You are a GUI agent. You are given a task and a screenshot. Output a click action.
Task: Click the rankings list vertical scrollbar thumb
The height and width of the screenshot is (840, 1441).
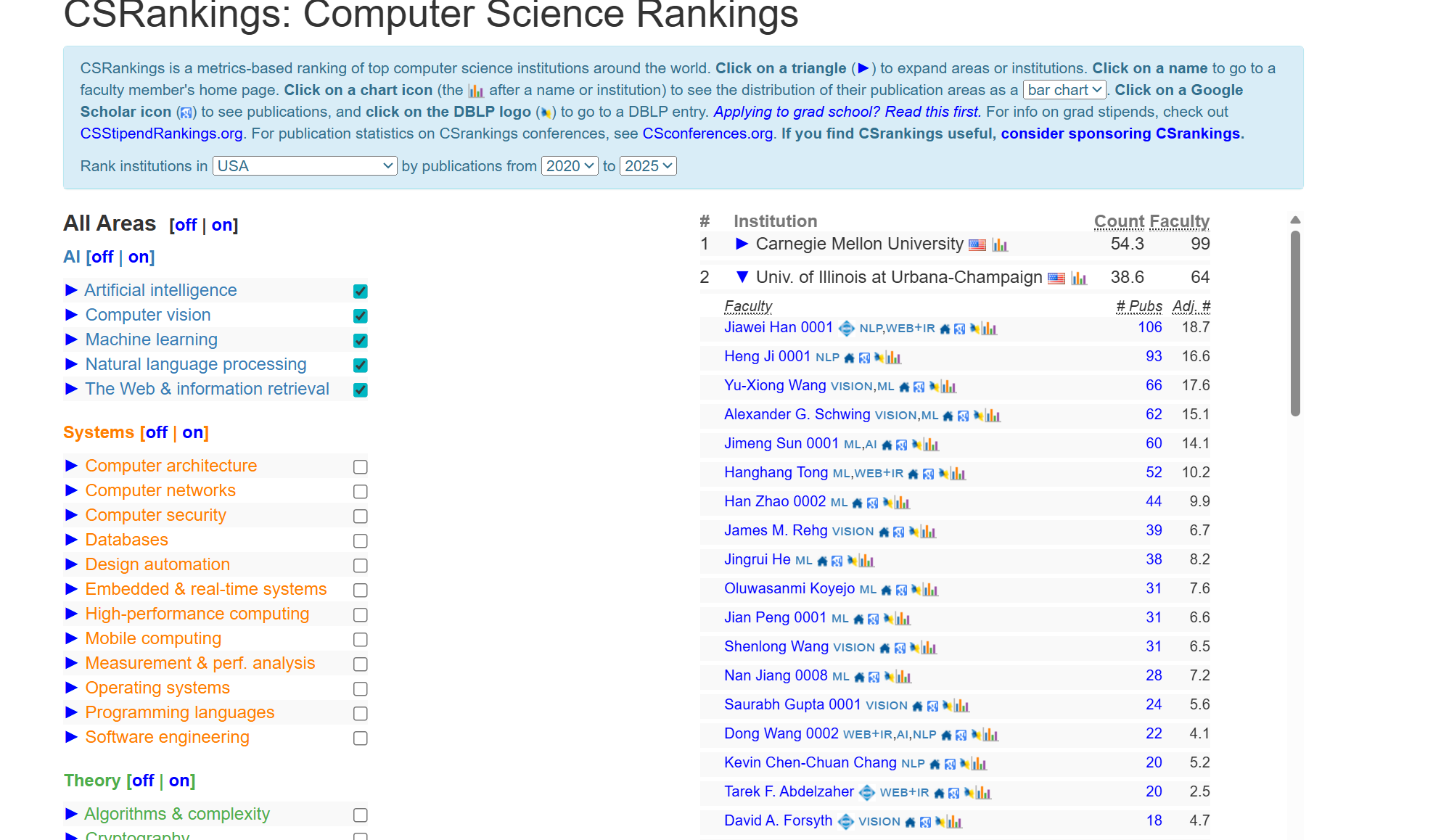pos(1295,323)
